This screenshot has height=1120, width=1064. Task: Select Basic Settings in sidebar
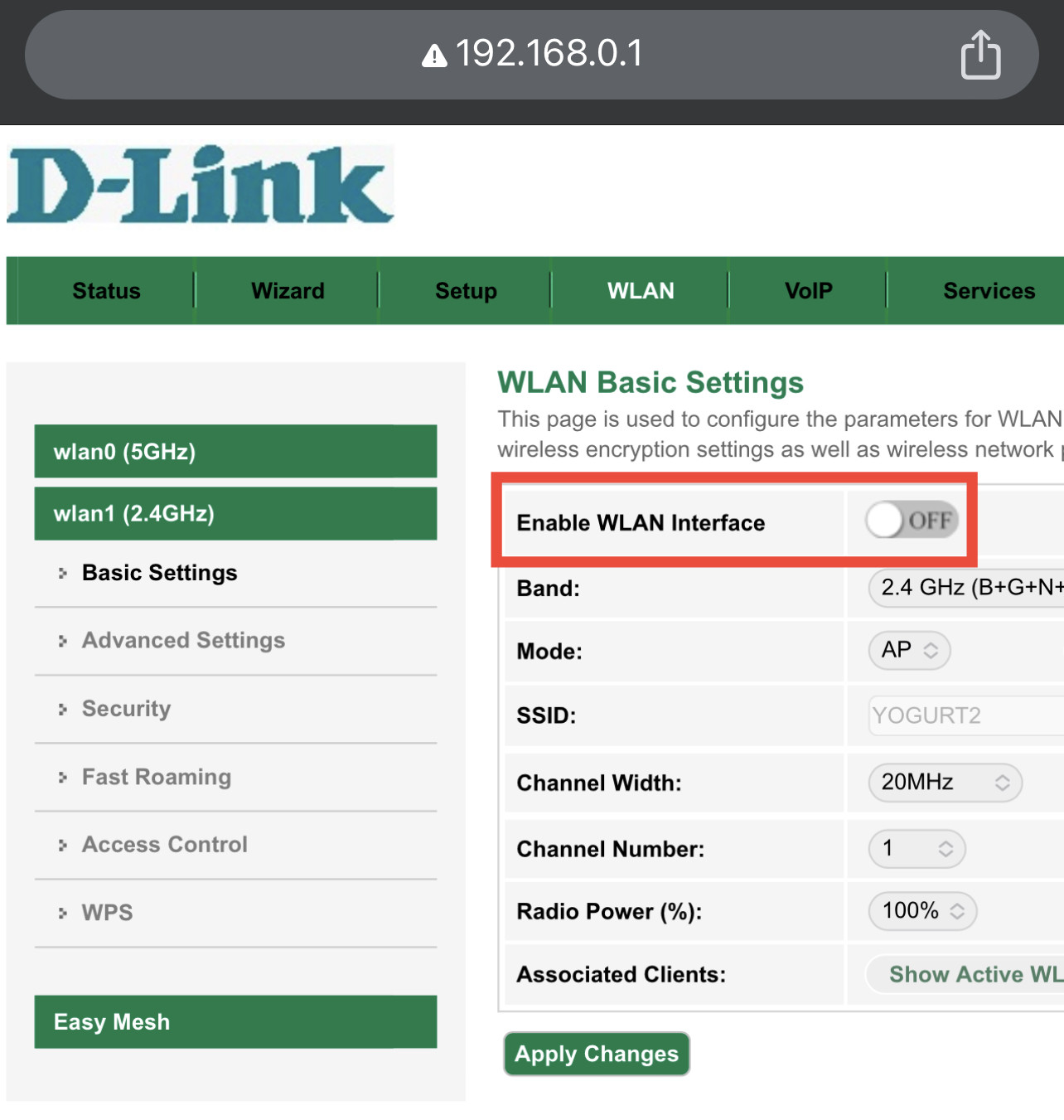pyautogui.click(x=159, y=573)
